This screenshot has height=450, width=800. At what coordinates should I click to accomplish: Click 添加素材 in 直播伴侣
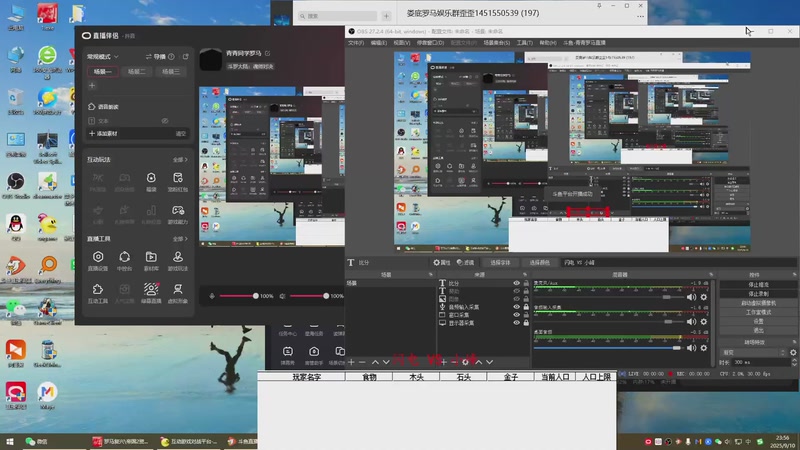[x=104, y=134]
